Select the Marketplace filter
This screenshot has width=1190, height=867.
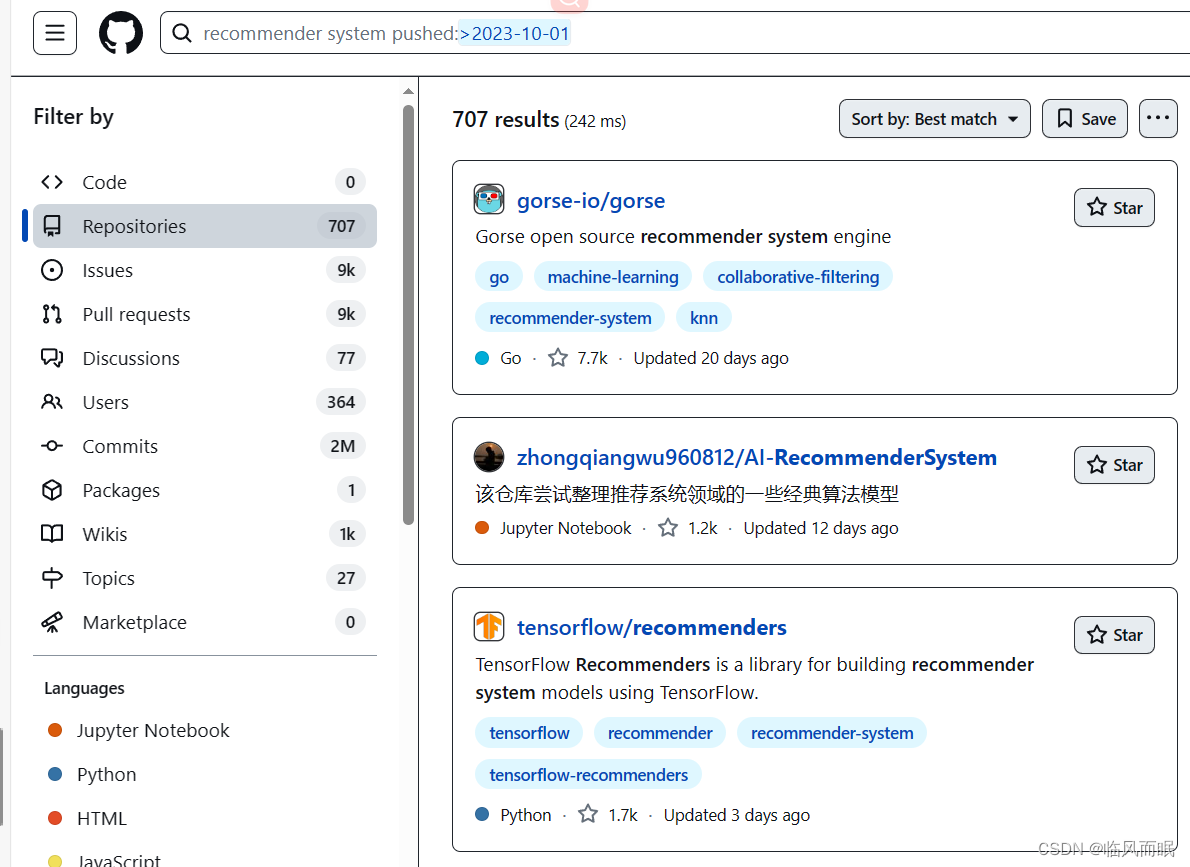[205, 623]
